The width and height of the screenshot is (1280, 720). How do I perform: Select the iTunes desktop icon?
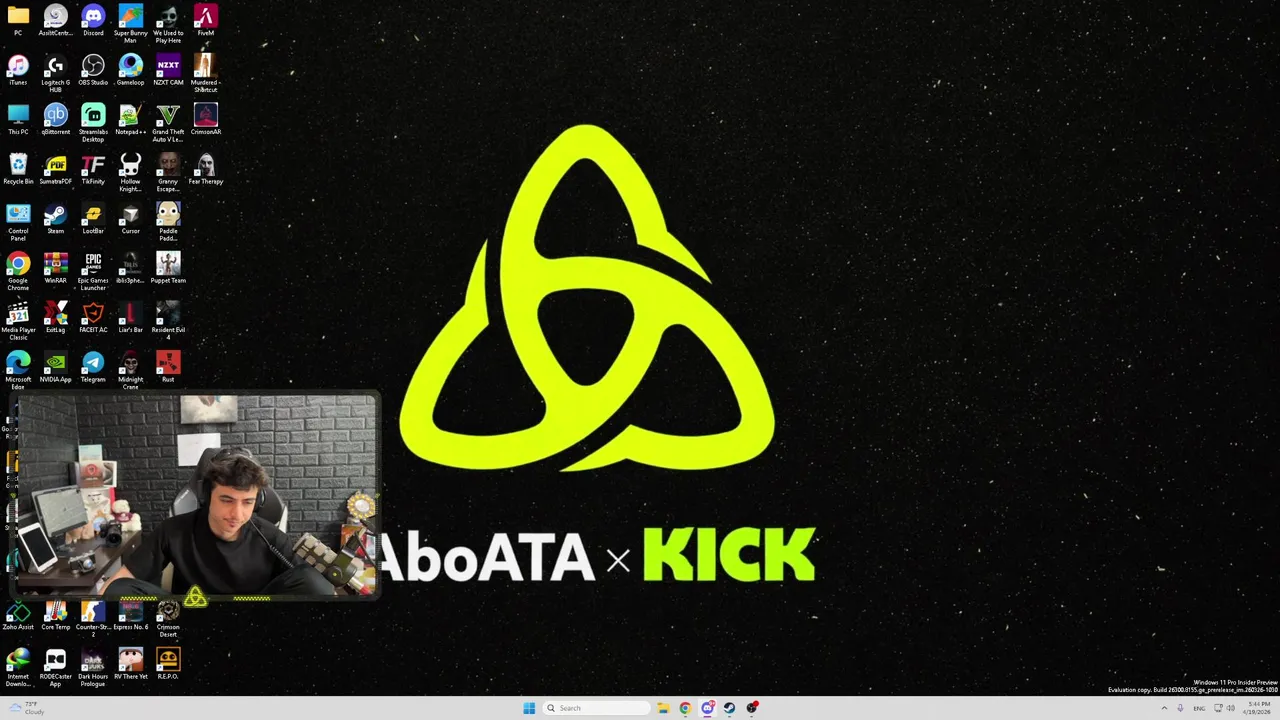click(x=18, y=70)
